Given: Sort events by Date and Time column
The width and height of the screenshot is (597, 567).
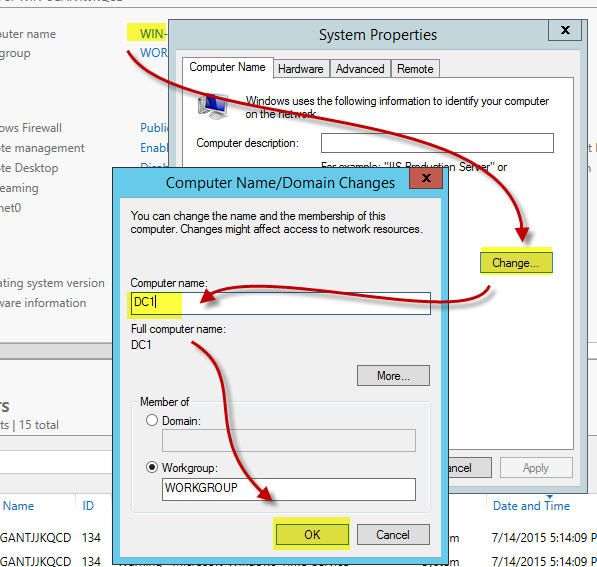Looking at the screenshot, I should [531, 506].
